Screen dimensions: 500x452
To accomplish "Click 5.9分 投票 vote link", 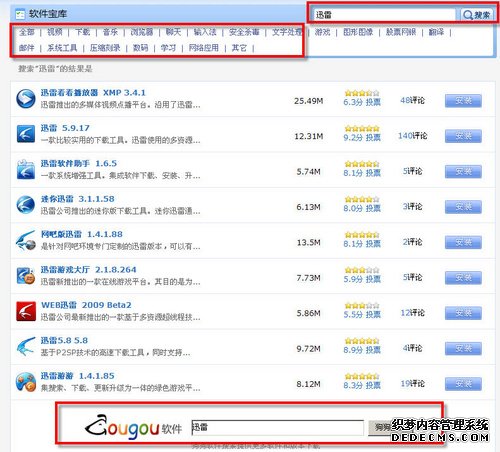I will point(362,279).
